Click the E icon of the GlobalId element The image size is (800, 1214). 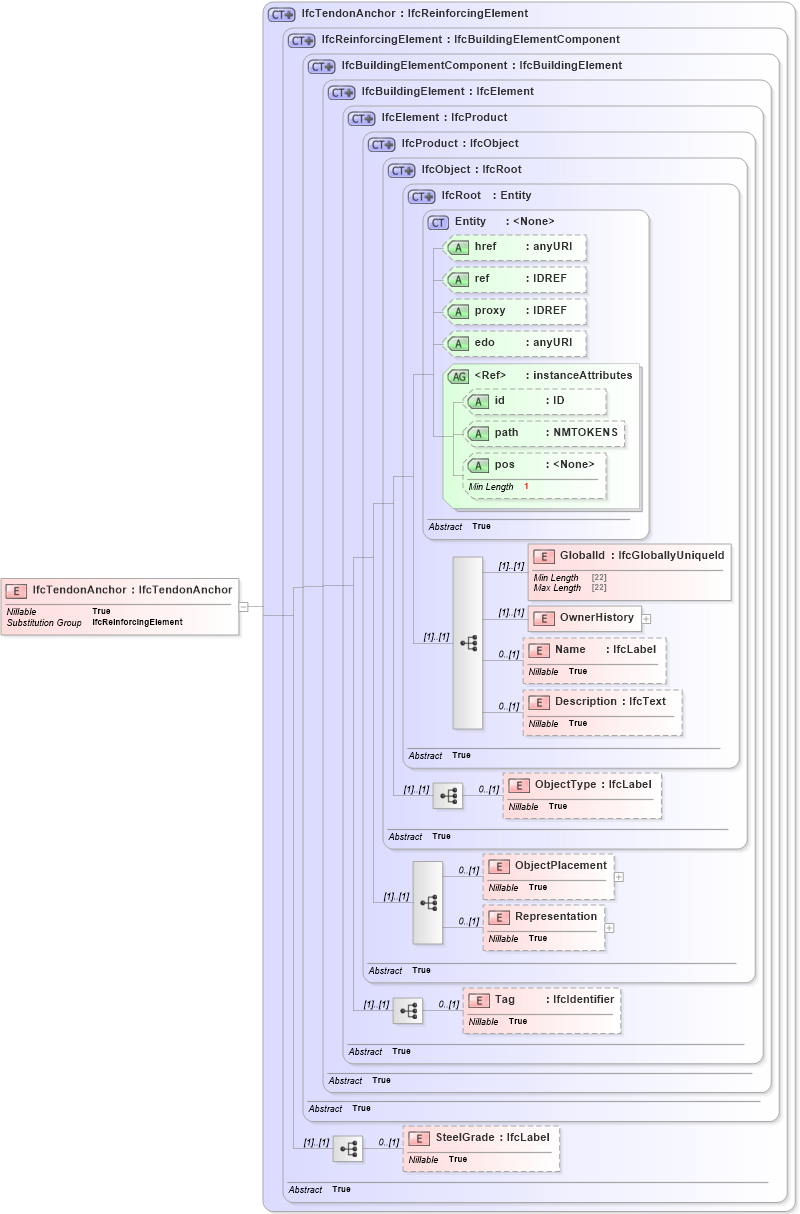pos(545,556)
